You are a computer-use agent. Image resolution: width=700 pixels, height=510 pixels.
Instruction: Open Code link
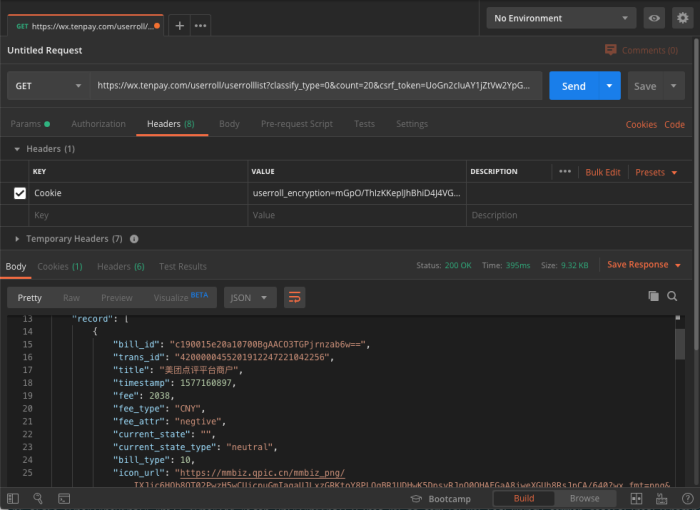(x=674, y=125)
